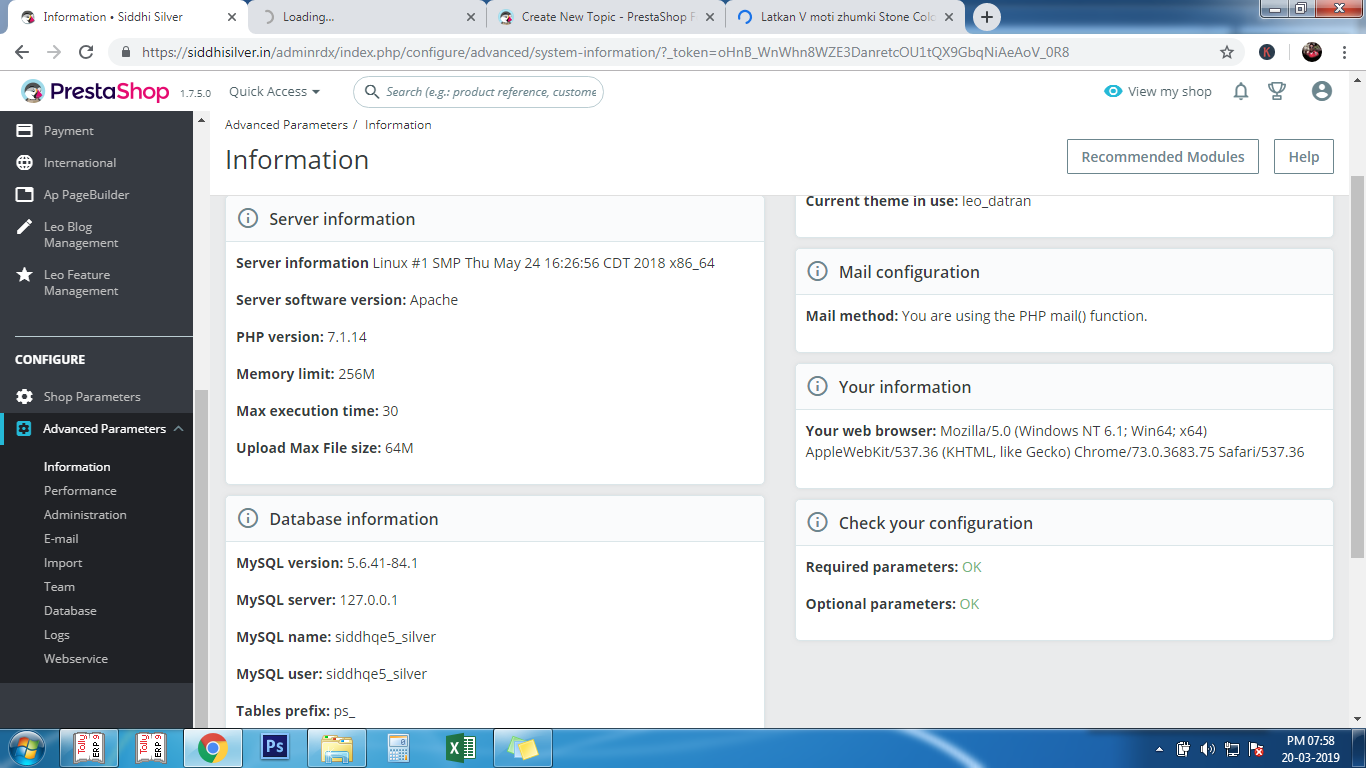This screenshot has height=768, width=1366.
Task: Open Leo Feature Management sidebar link
Action: point(81,283)
